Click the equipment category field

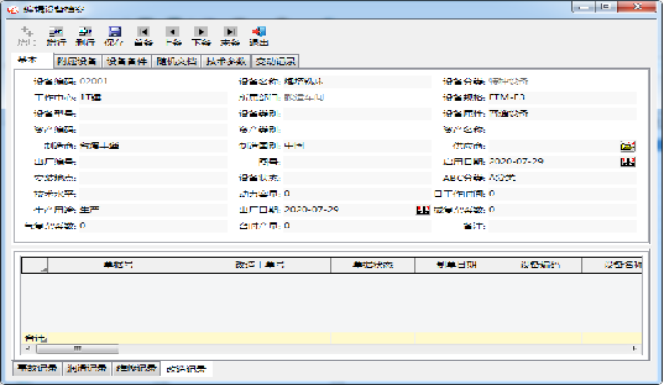pos(562,81)
